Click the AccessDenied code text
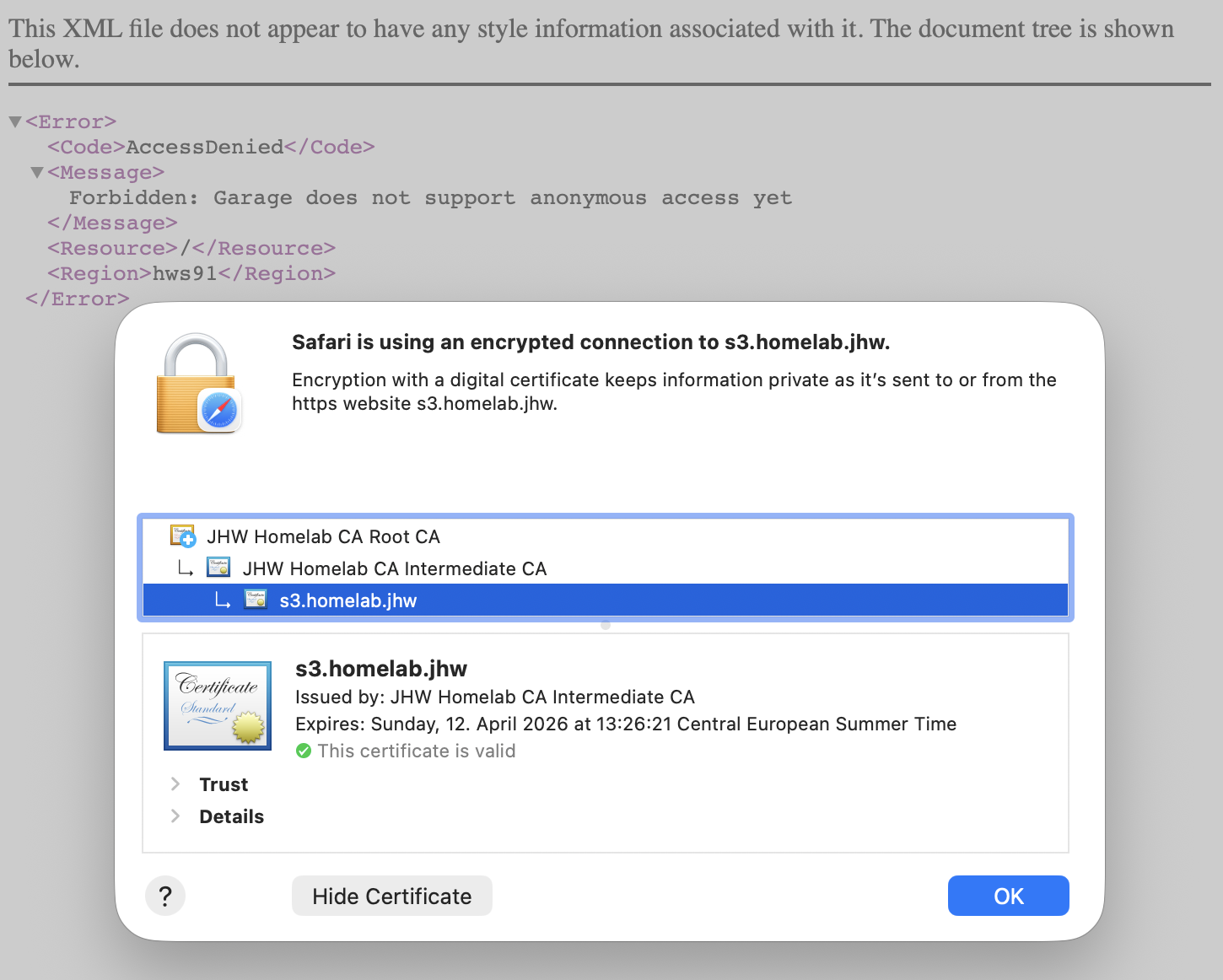 point(205,147)
